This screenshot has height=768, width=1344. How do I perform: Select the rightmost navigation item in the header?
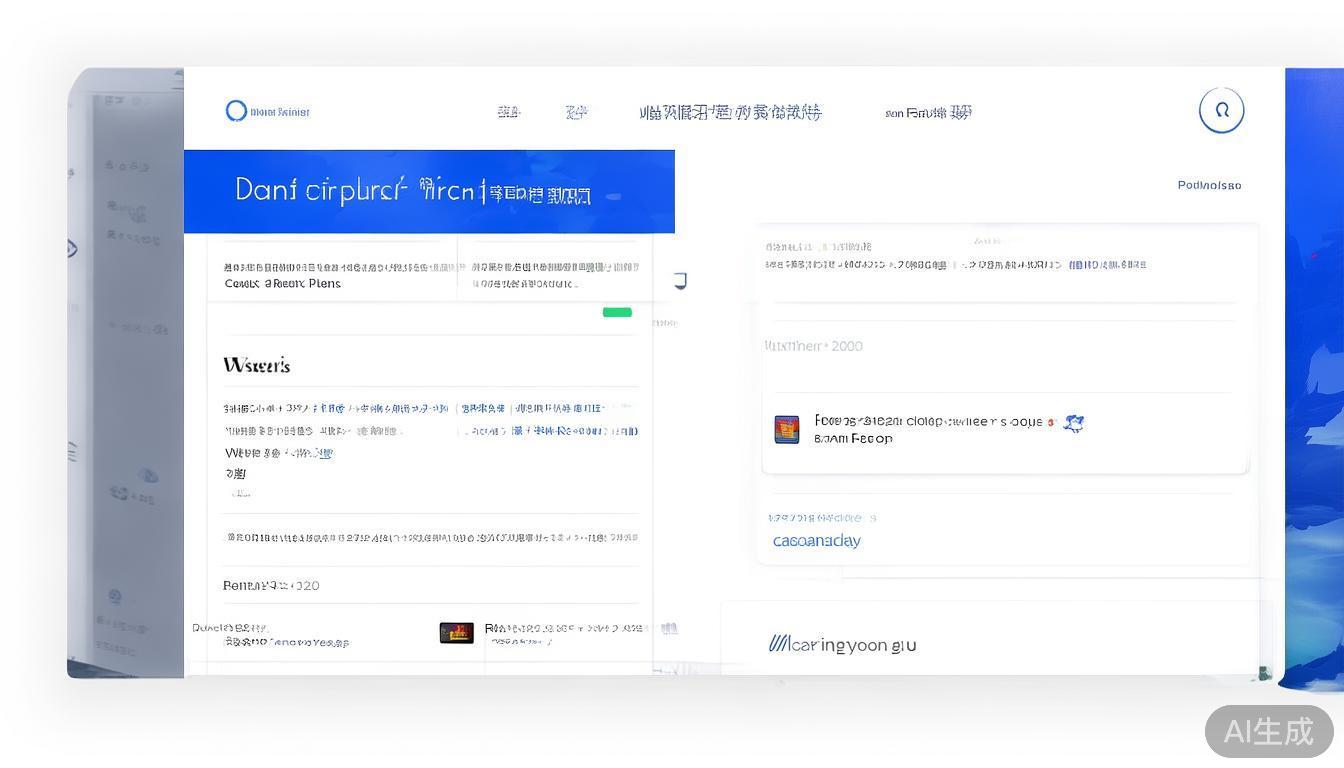pyautogui.click(x=926, y=112)
